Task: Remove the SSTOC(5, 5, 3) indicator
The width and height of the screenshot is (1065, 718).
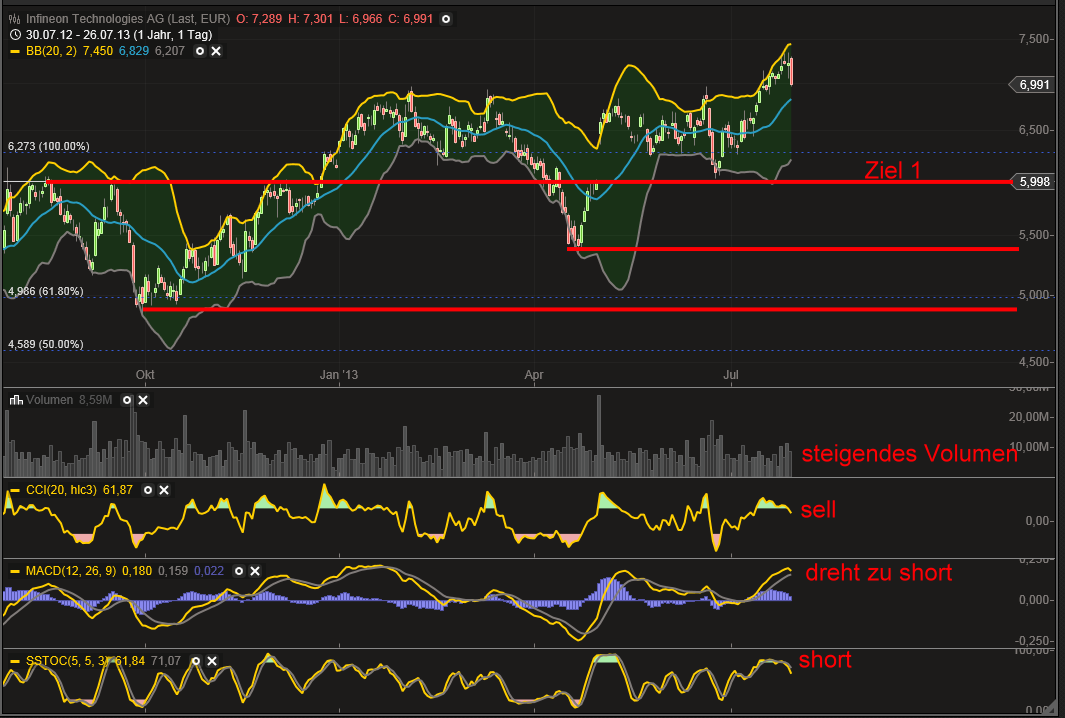Action: (212, 661)
